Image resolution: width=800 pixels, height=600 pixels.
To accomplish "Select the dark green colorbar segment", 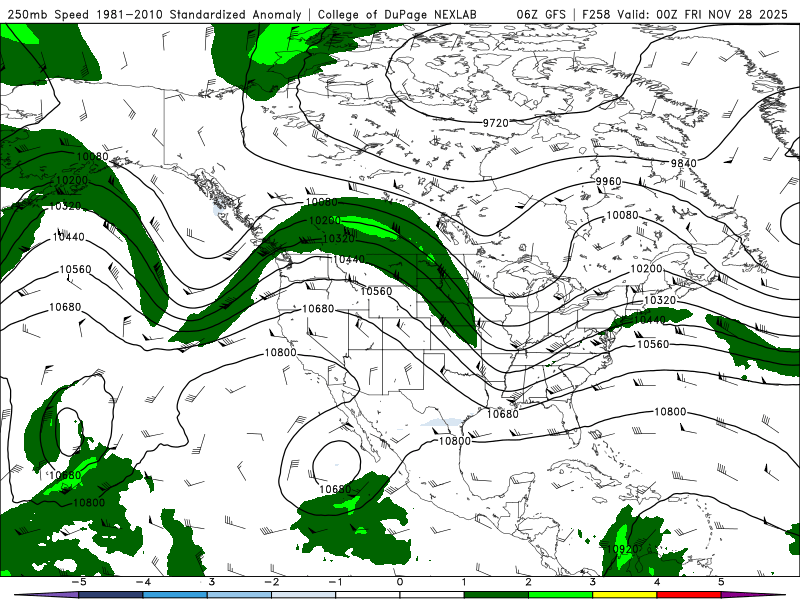I will pos(496,595).
